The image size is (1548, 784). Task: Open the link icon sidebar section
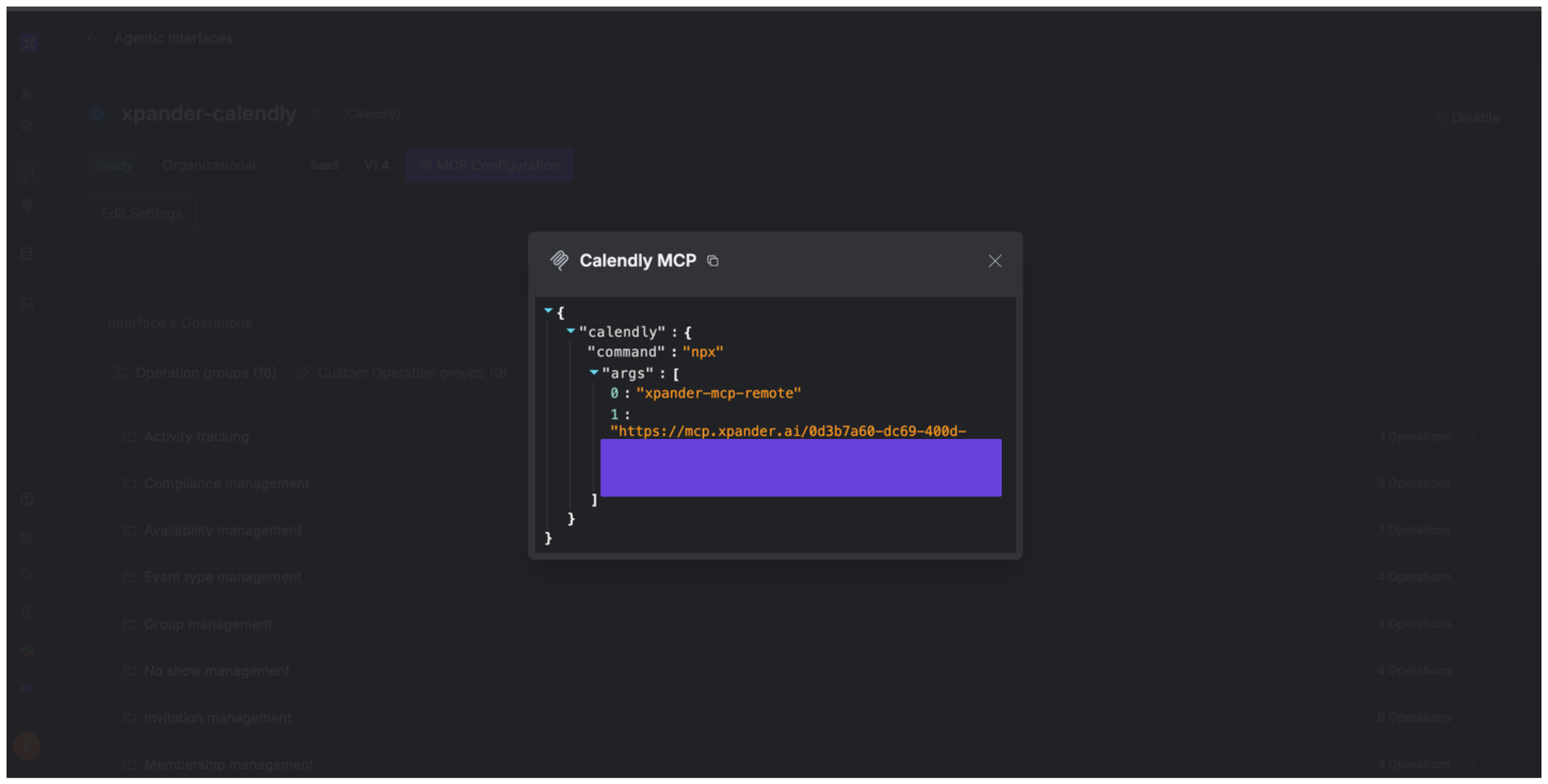27,174
